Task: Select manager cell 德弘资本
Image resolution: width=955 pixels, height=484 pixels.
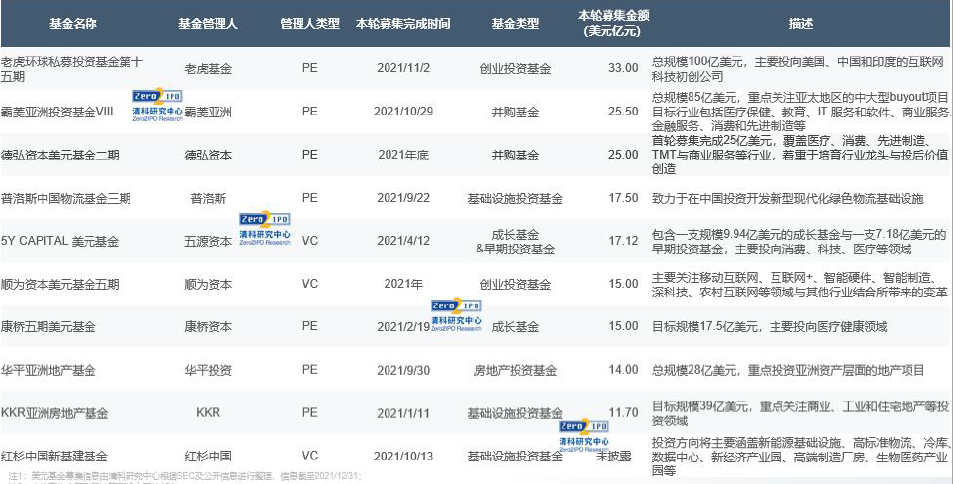Action: 208,155
